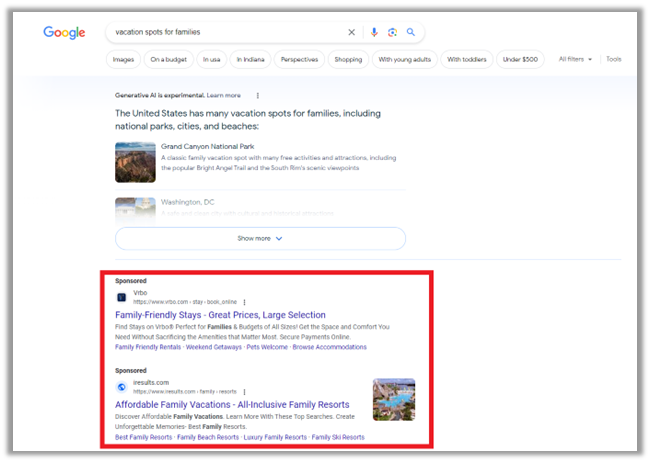Select the In Indiana filter chip
Screen dimensions: 650x463
[x=250, y=59]
